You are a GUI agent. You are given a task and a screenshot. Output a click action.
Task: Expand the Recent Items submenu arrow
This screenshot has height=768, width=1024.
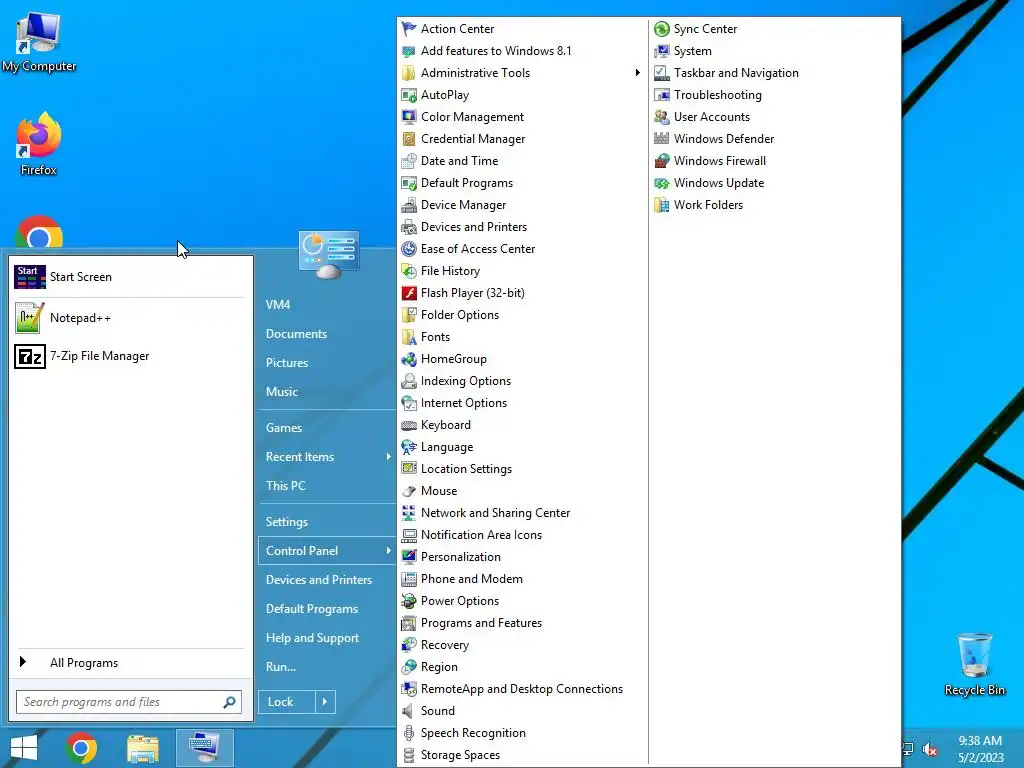pos(389,456)
